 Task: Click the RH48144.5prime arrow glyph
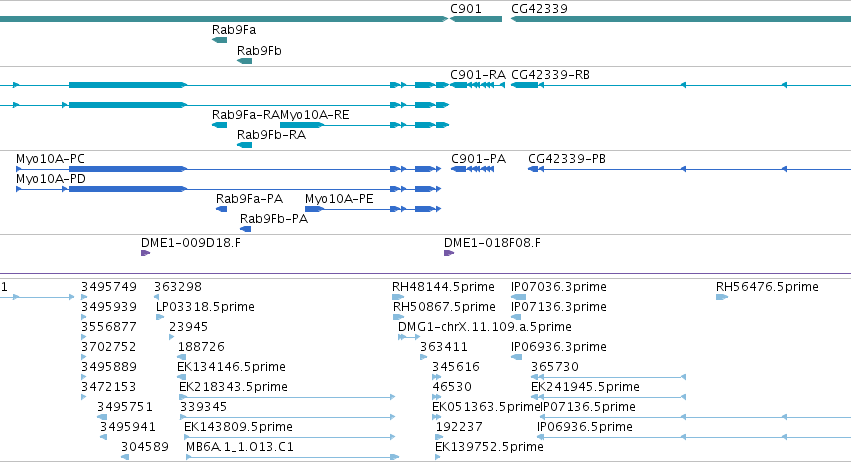pyautogui.click(x=398, y=297)
